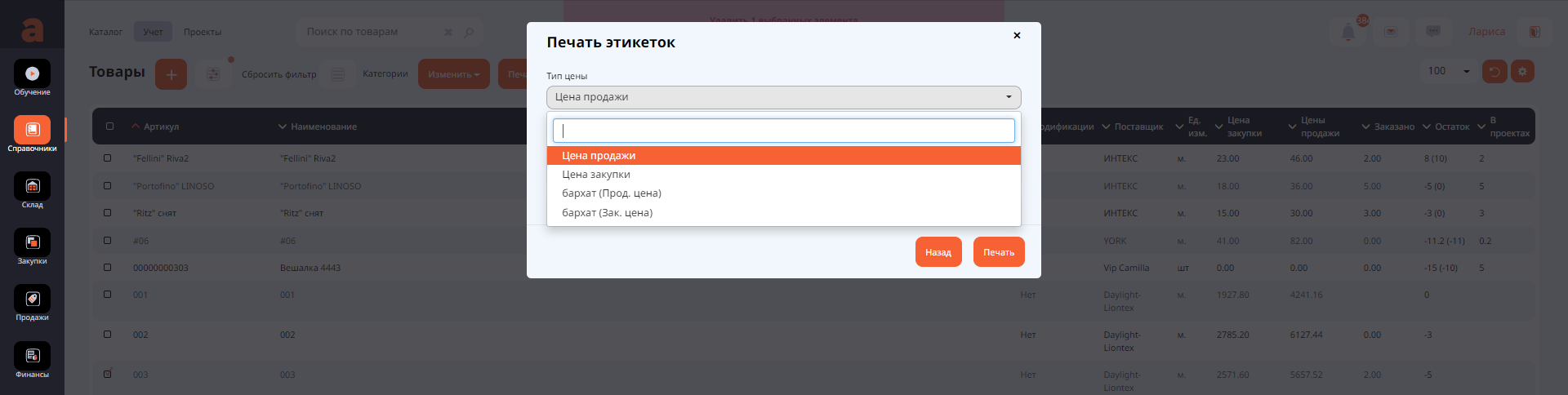Screen dimensions: 1568x395
Task: Click the Назад button
Action: (x=938, y=252)
